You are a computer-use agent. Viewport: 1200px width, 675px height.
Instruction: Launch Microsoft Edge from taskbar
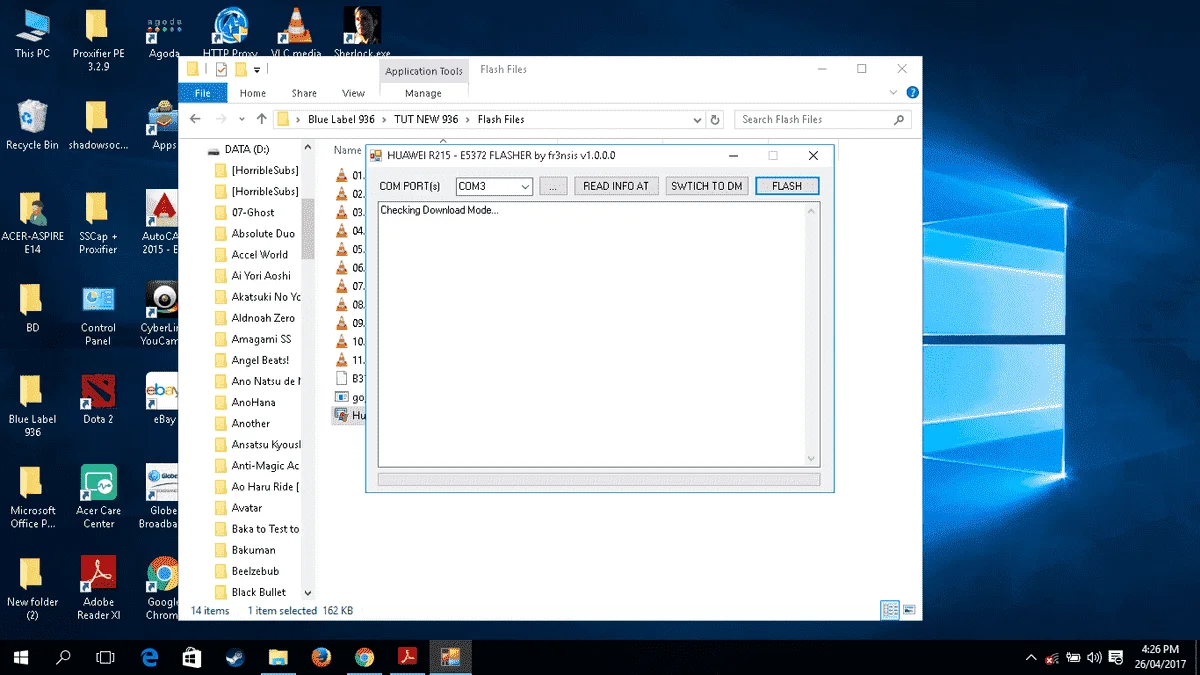[x=149, y=657]
